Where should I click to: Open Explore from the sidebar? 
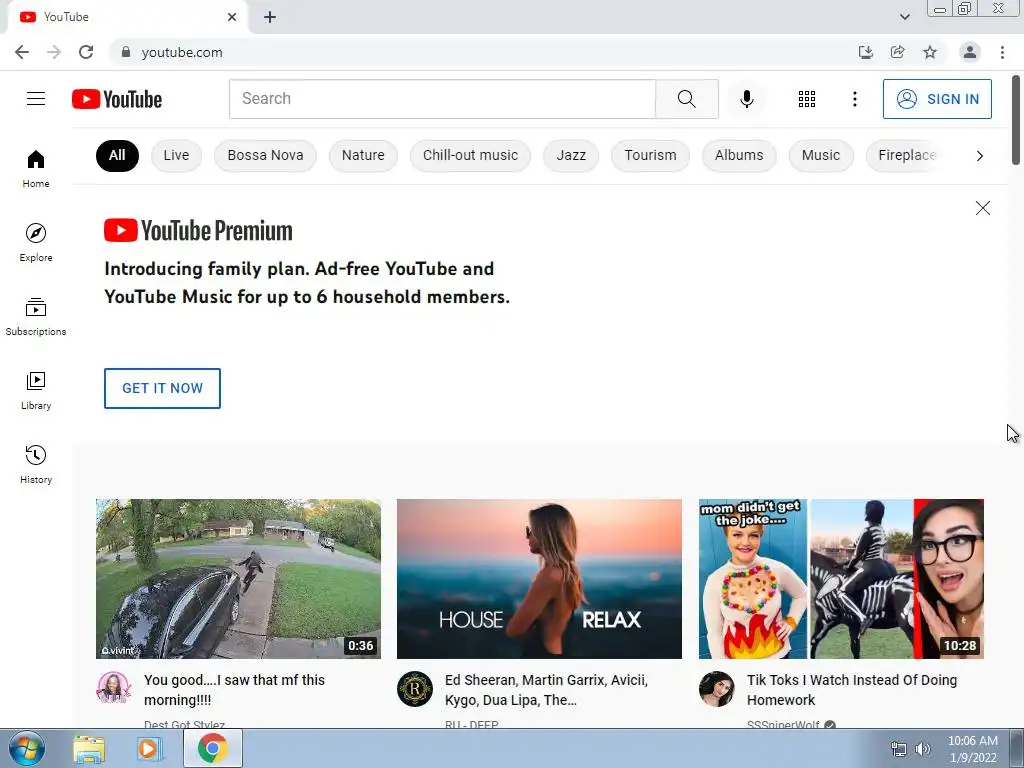tap(36, 242)
